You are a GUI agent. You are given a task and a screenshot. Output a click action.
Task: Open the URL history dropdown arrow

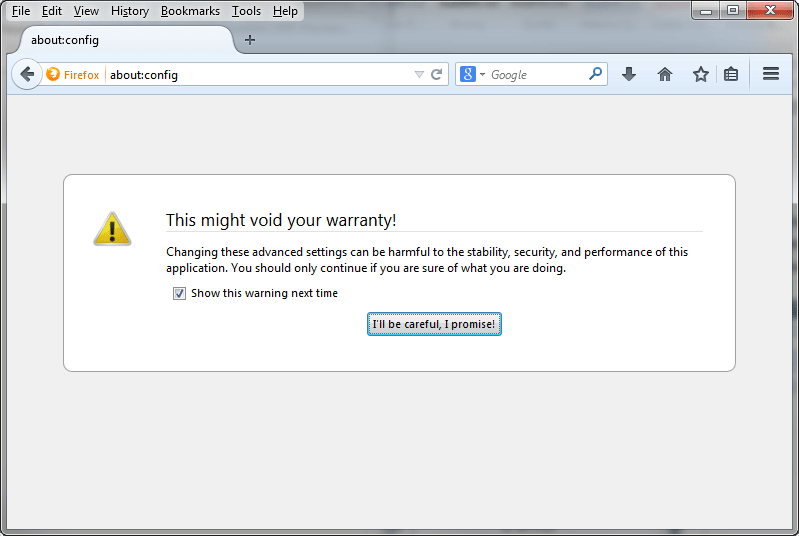click(x=419, y=75)
